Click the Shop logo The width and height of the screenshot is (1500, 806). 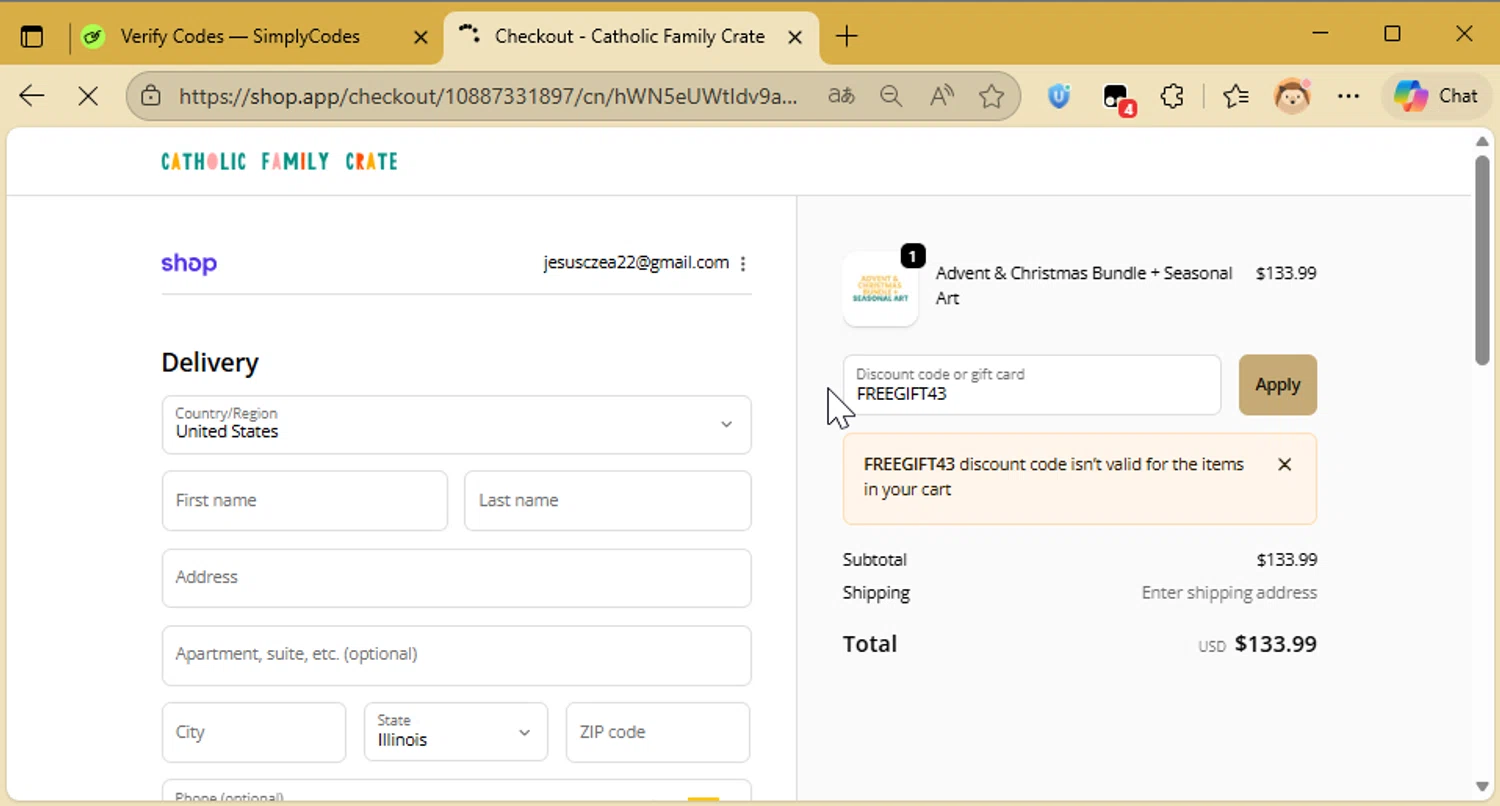click(x=189, y=263)
